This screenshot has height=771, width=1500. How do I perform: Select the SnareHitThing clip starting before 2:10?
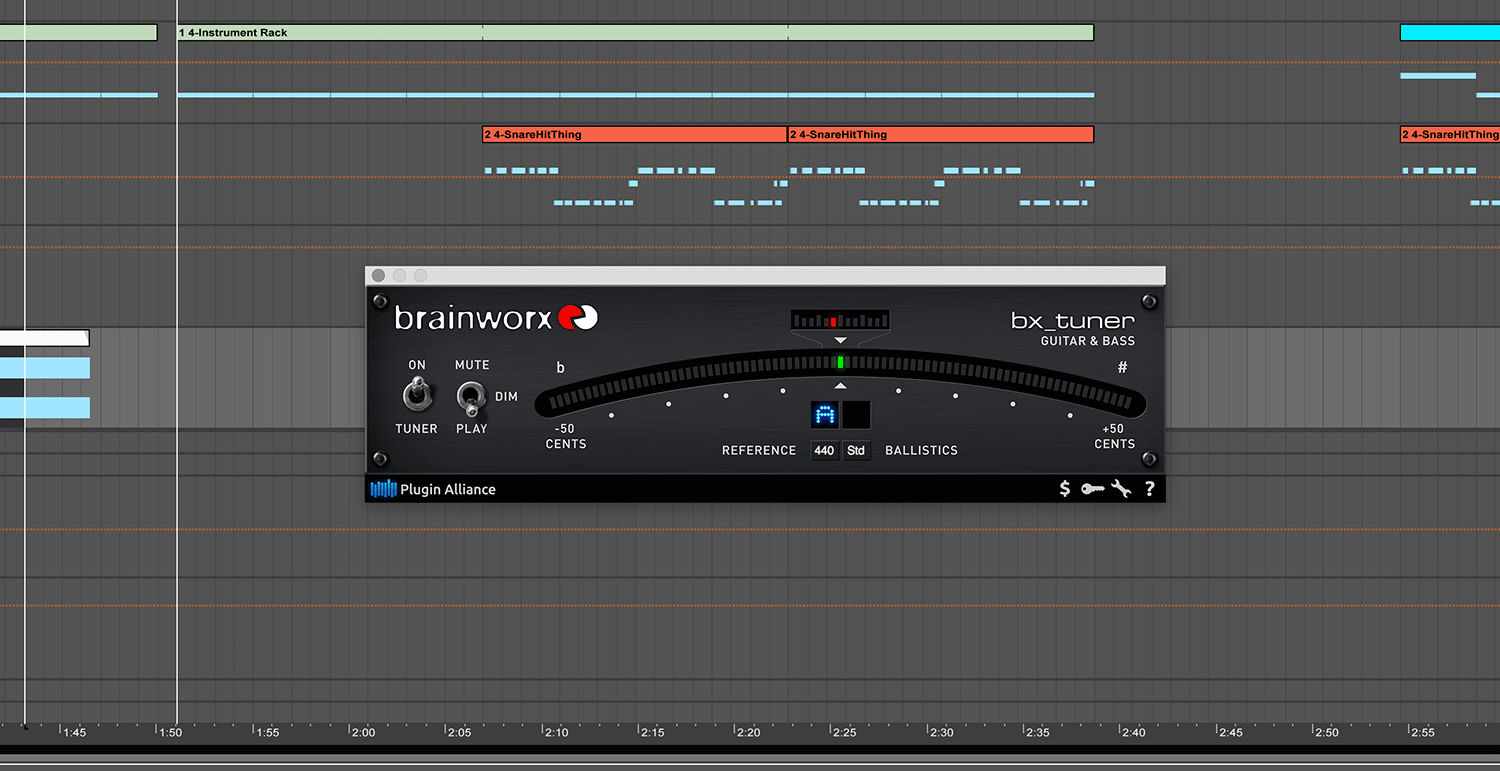pos(634,134)
